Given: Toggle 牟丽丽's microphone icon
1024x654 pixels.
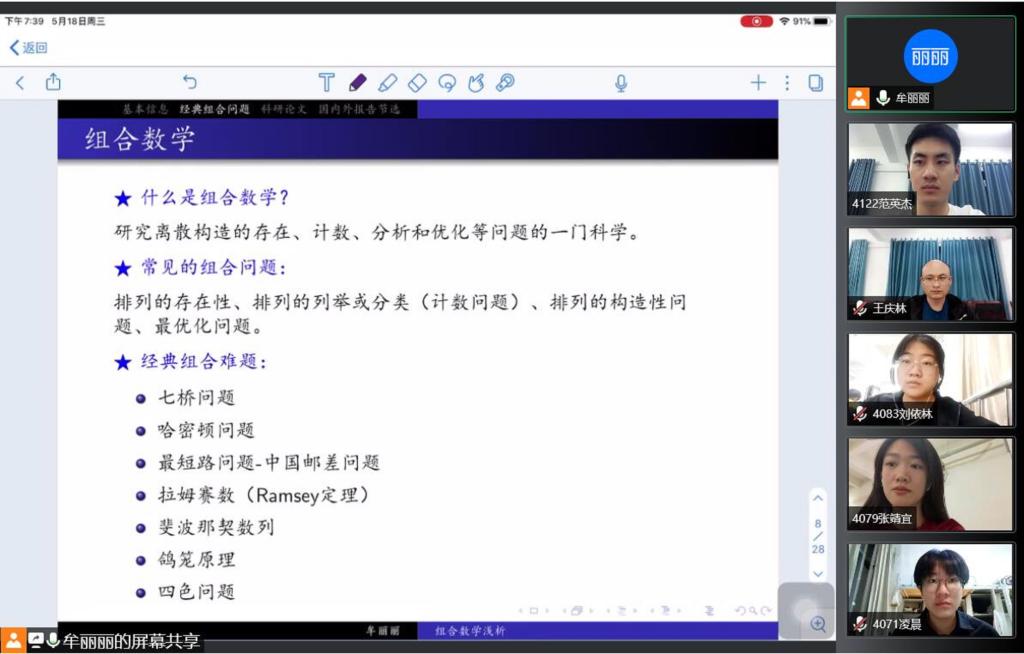Looking at the screenshot, I should pos(883,98).
